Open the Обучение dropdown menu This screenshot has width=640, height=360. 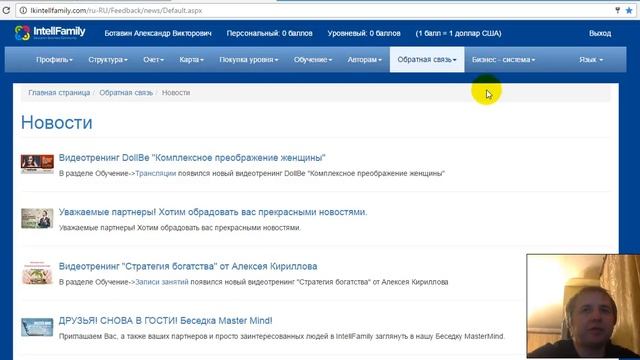click(313, 60)
